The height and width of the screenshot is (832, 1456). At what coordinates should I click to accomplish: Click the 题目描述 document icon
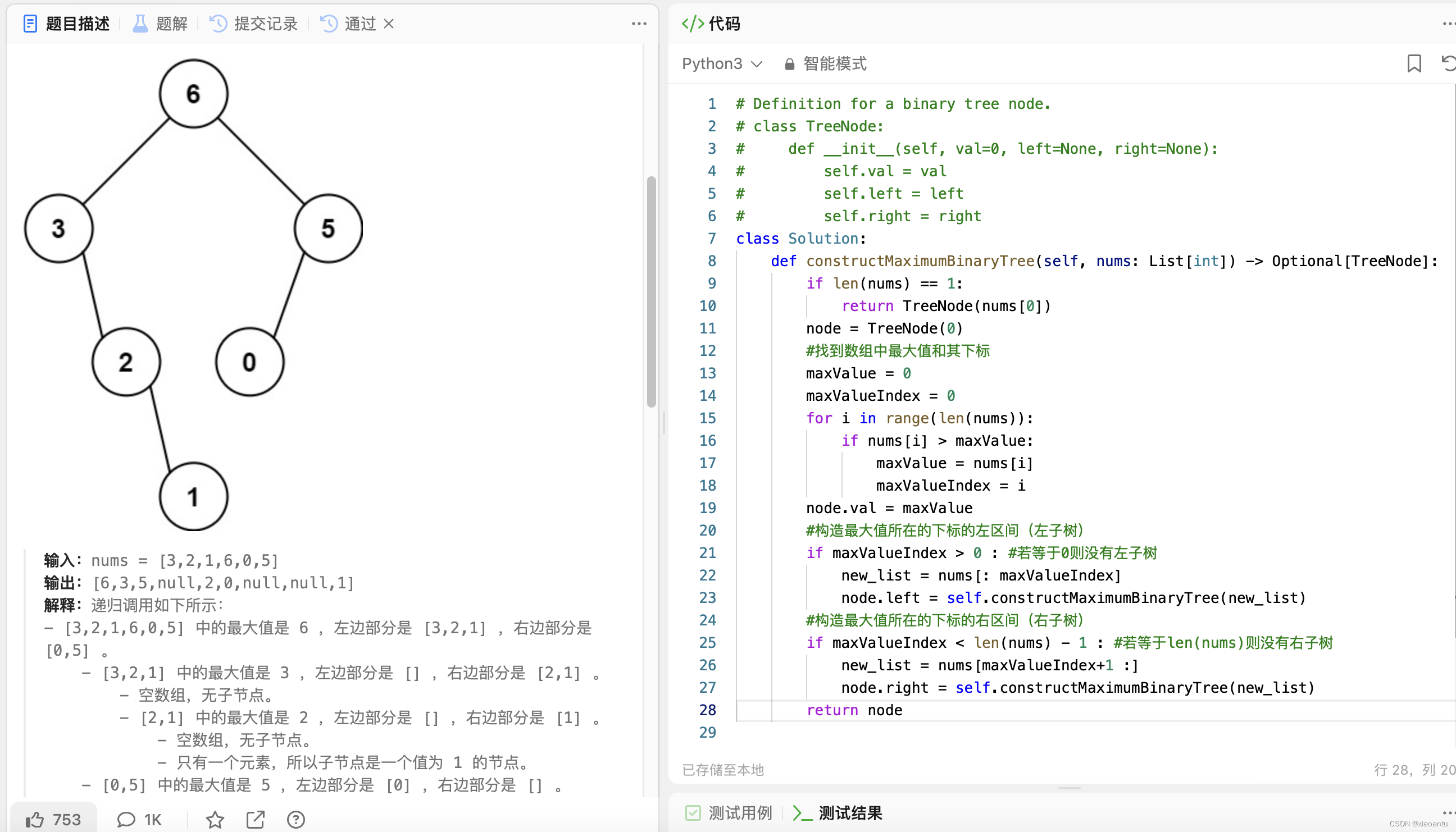pos(30,24)
